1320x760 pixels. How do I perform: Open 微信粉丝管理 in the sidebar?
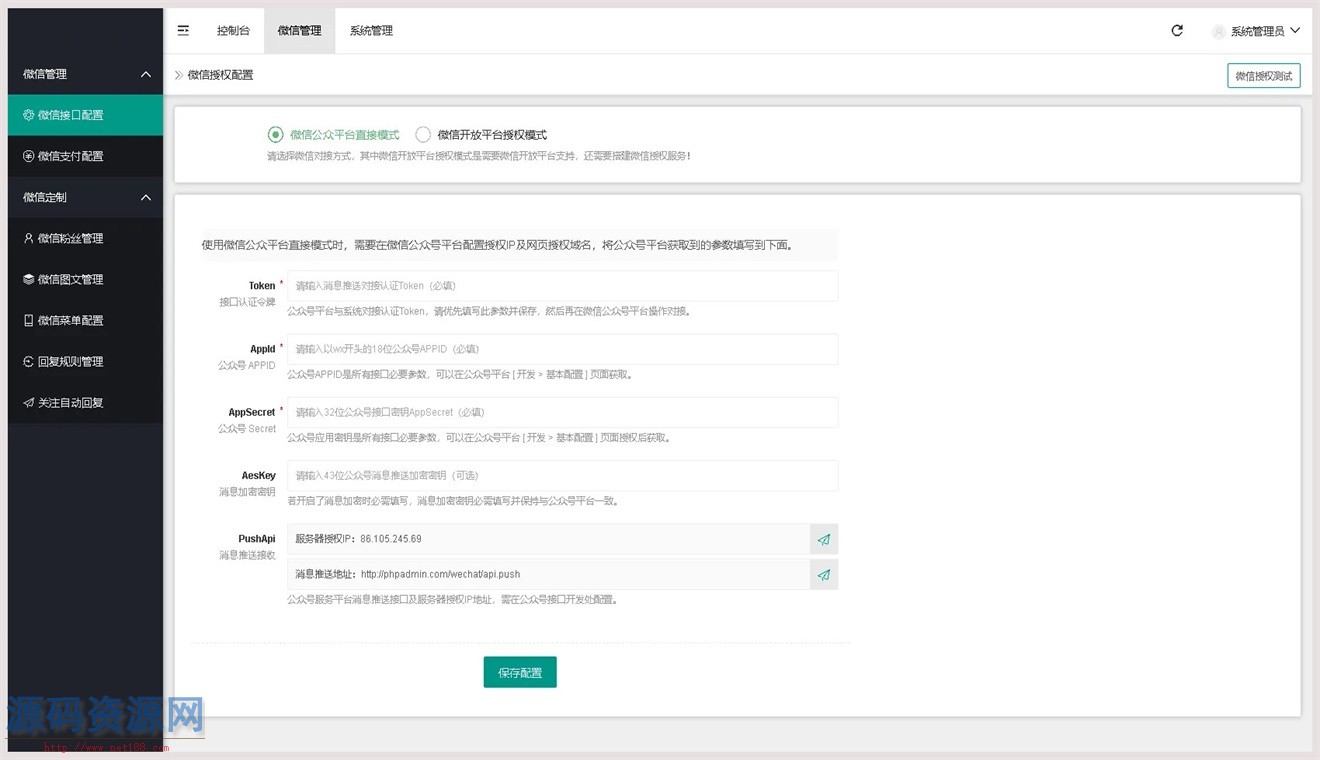pyautogui.click(x=85, y=238)
